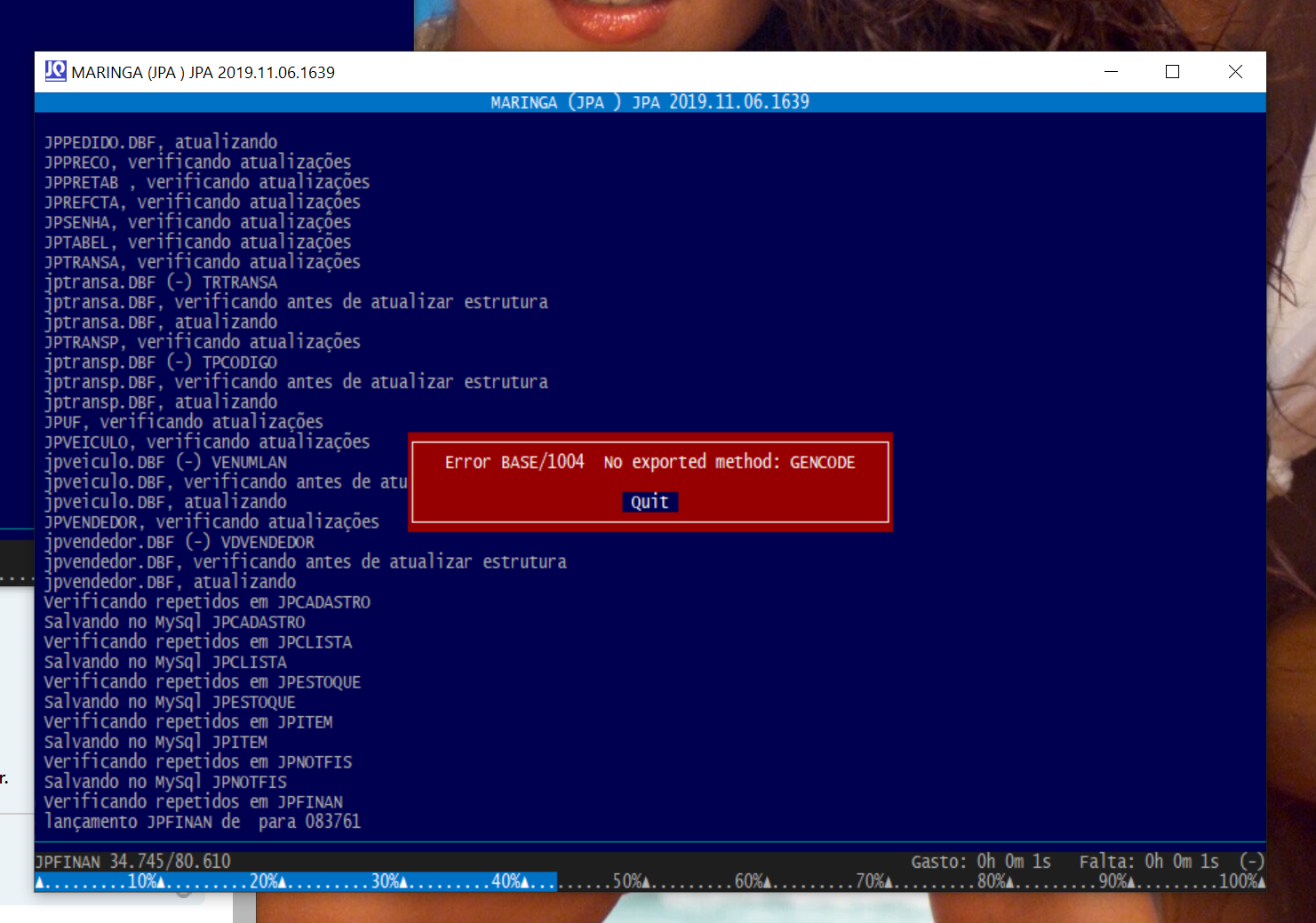Click "Verificando repetidos em JPCADASTRO"

pos(207,602)
